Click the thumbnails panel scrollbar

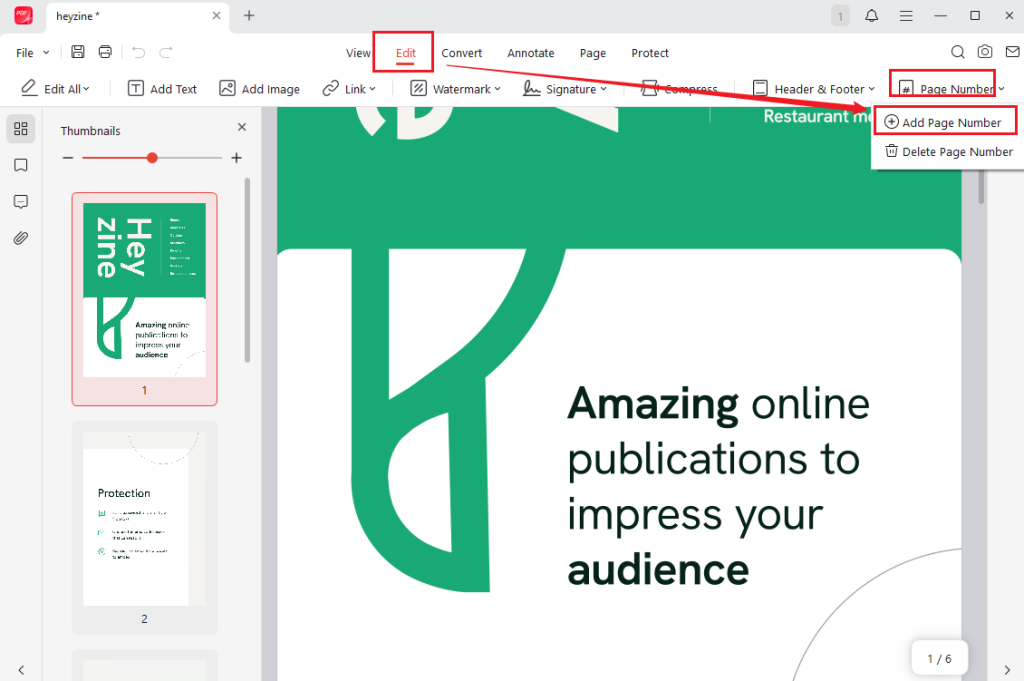coord(247,270)
